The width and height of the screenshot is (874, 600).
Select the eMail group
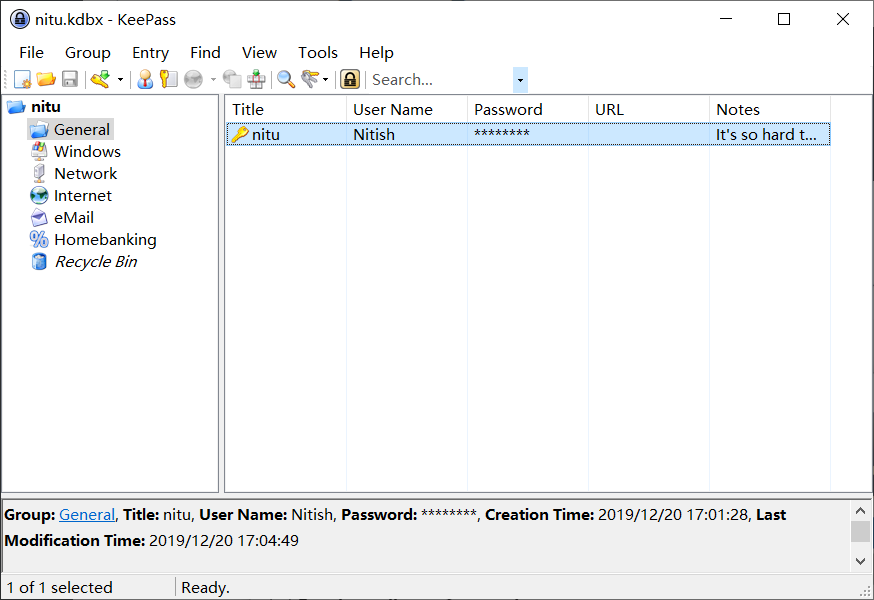(x=74, y=217)
